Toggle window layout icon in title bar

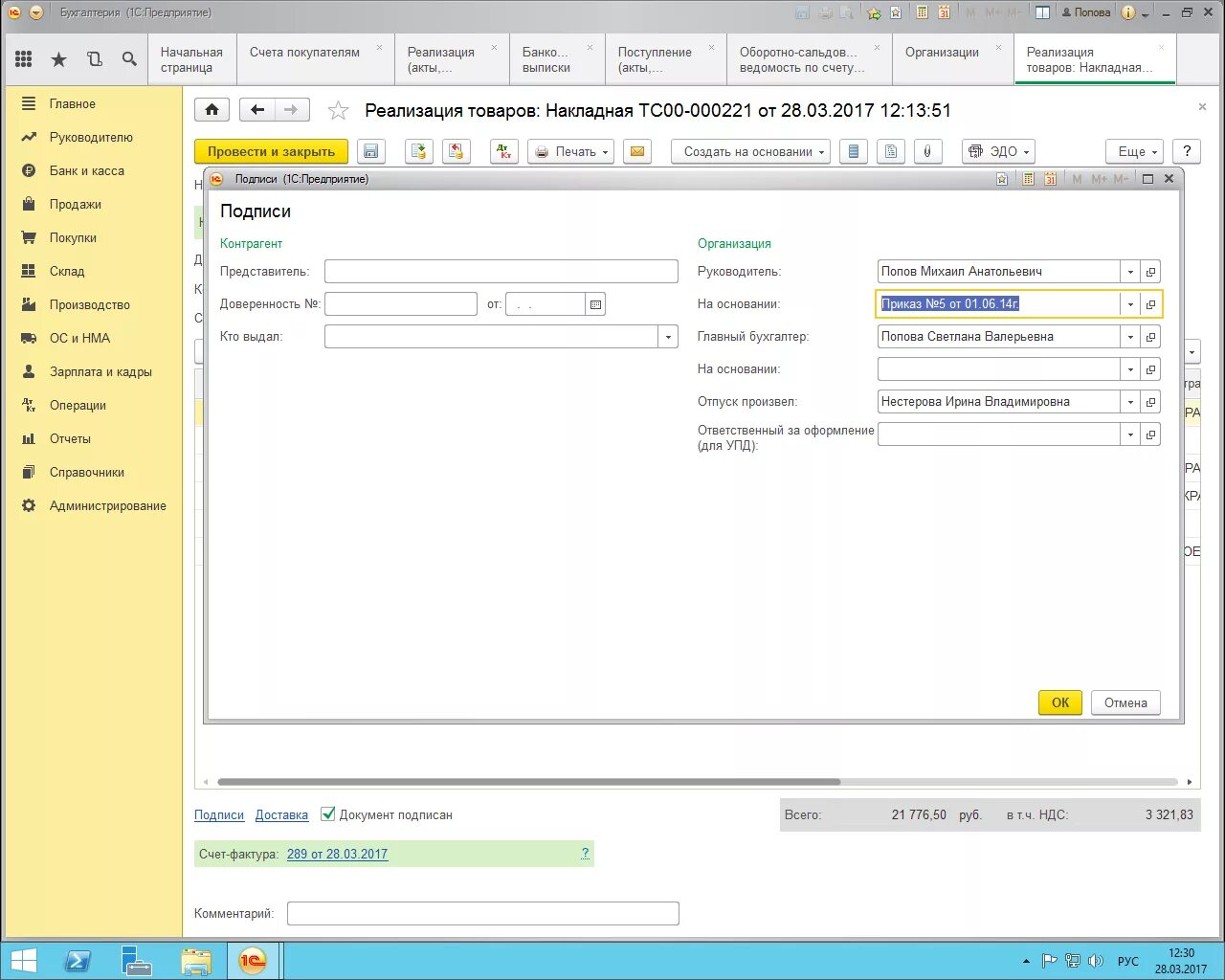1043,12
